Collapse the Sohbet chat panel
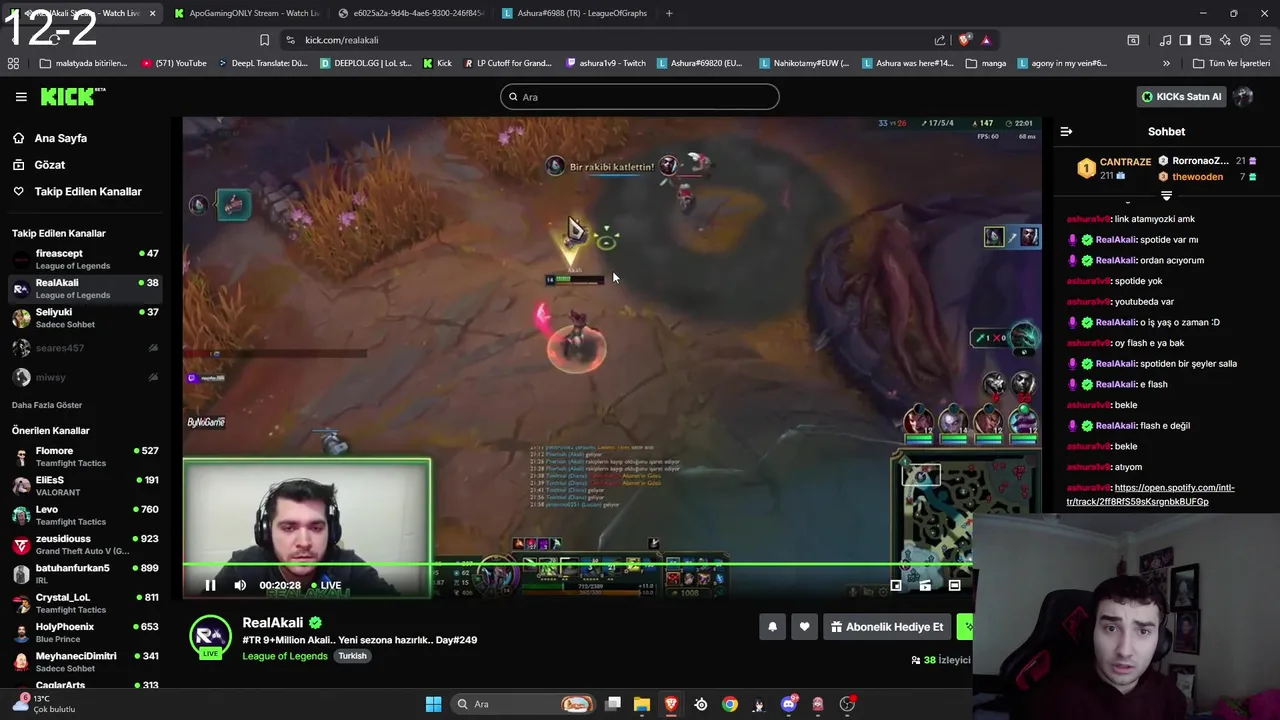Viewport: 1280px width, 720px height. click(1066, 132)
